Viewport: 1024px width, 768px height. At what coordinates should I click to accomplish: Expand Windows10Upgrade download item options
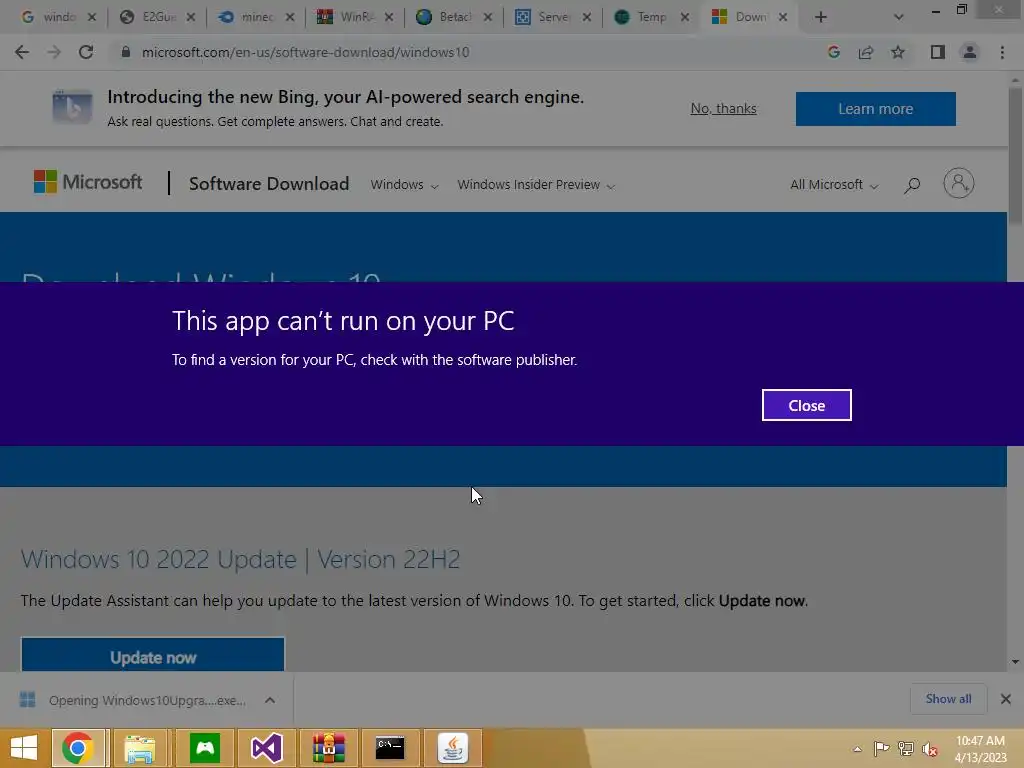pos(270,700)
